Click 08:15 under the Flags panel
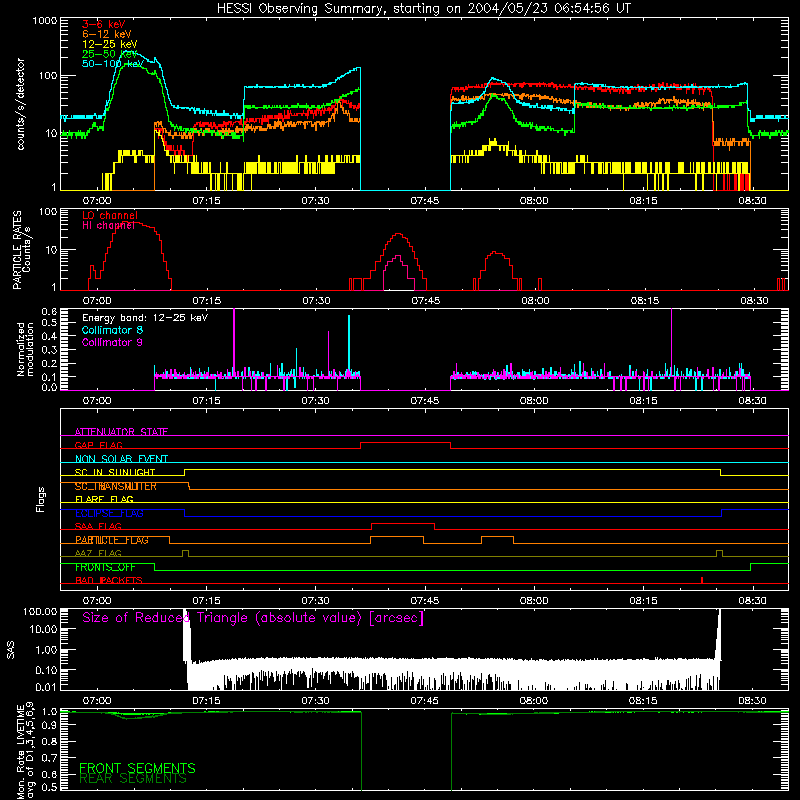 (x=643, y=601)
